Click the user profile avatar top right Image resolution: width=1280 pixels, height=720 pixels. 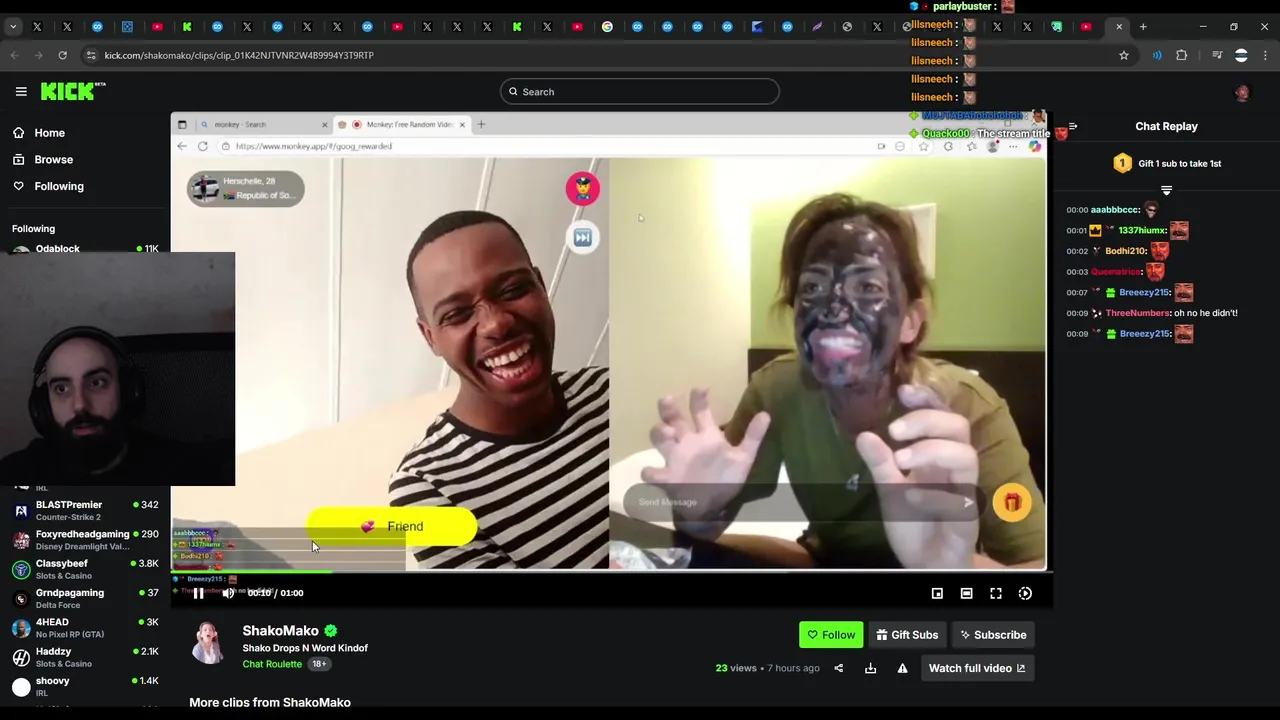tap(1242, 92)
